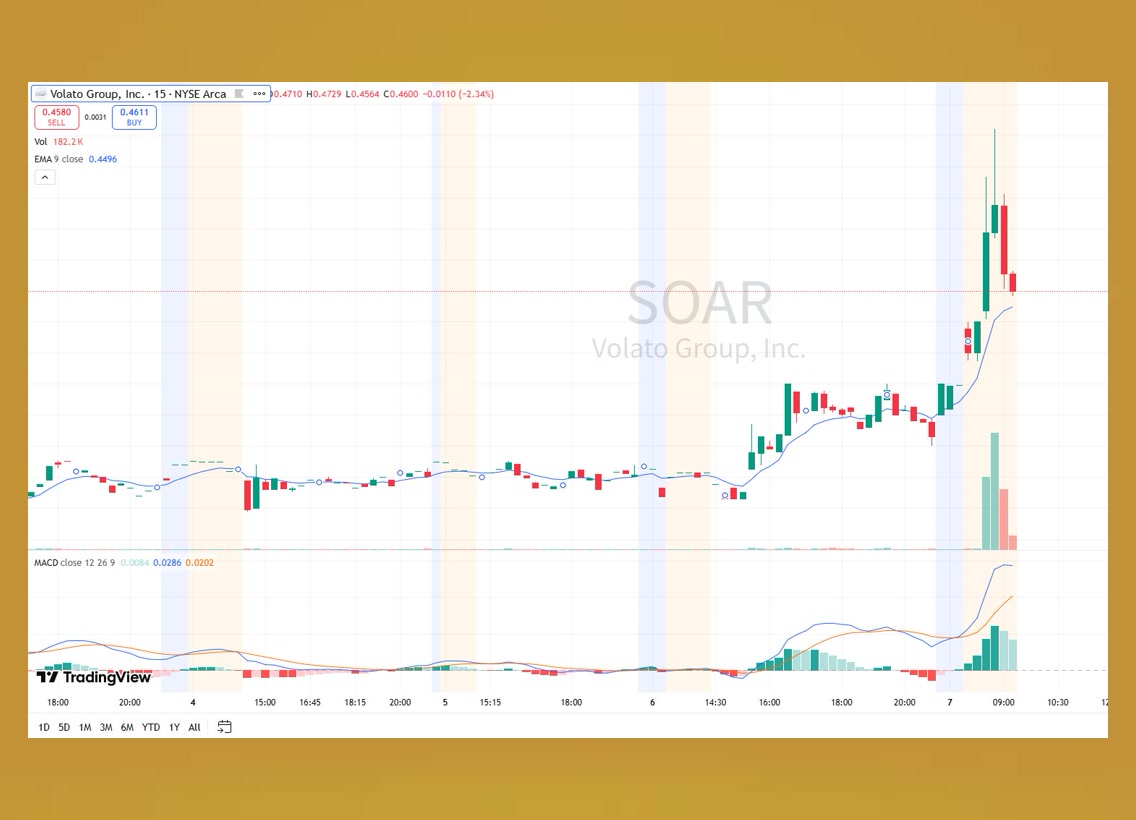The height and width of the screenshot is (820, 1136).
Task: Click the 15:15 time axis label
Action: pyautogui.click(x=490, y=702)
